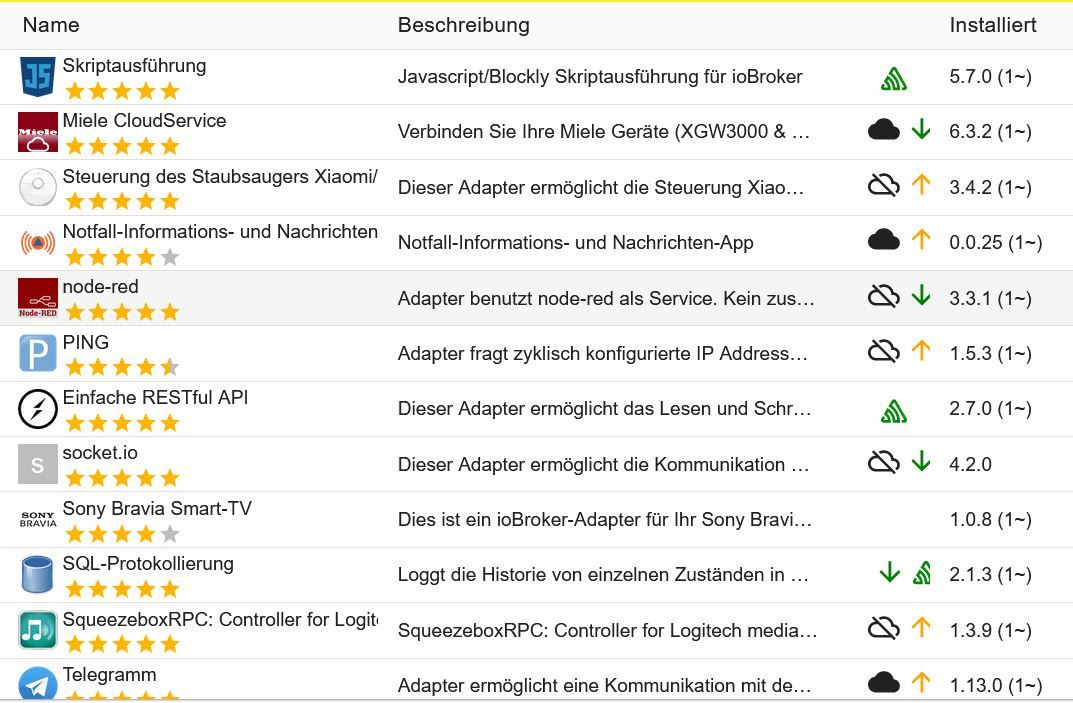This screenshot has width=1073, height=703.
Task: Click the orange up arrow in SqueezeboxRPC row
Action: point(921,628)
